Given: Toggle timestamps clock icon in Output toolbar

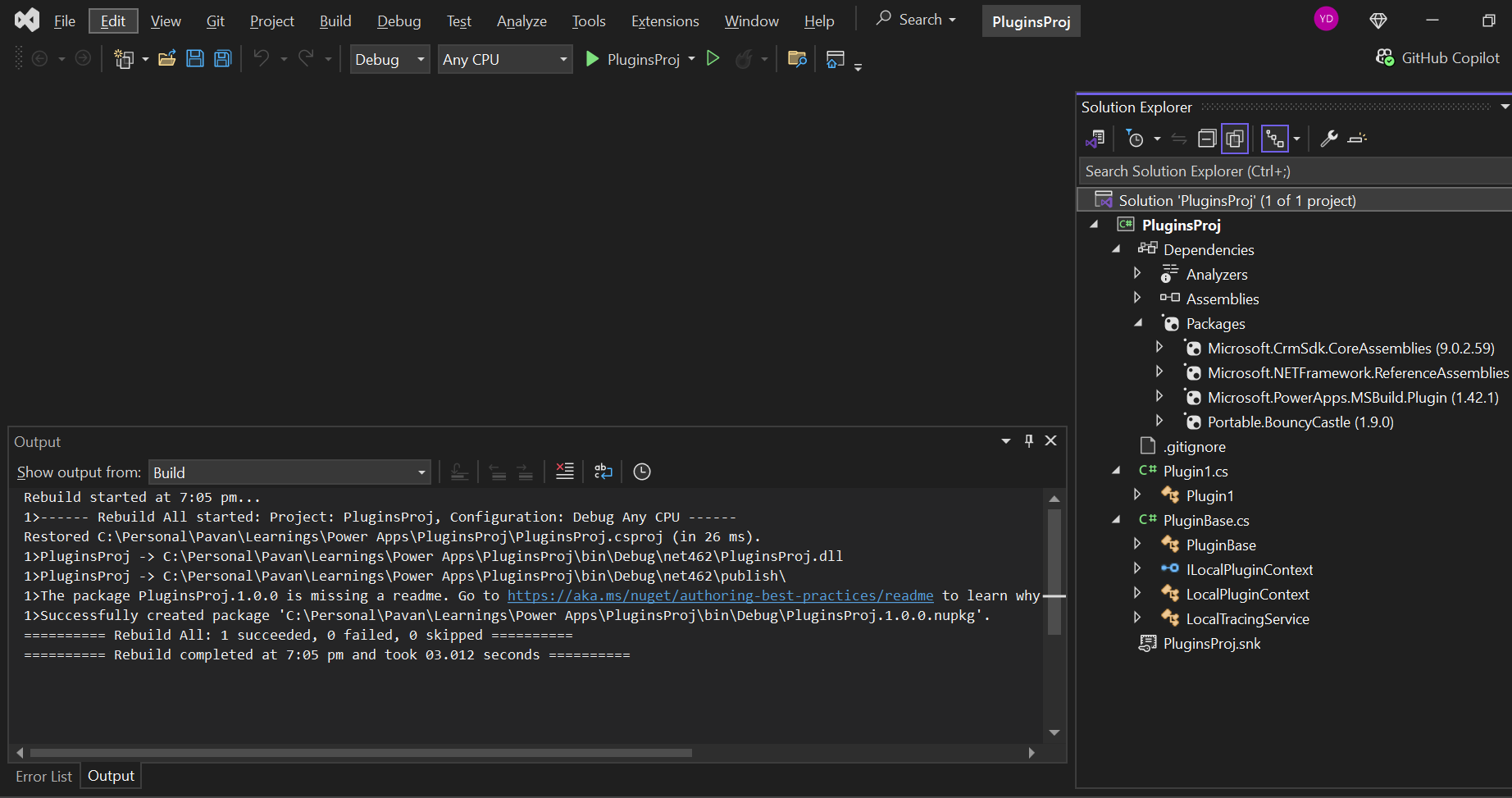Looking at the screenshot, I should pyautogui.click(x=642, y=472).
